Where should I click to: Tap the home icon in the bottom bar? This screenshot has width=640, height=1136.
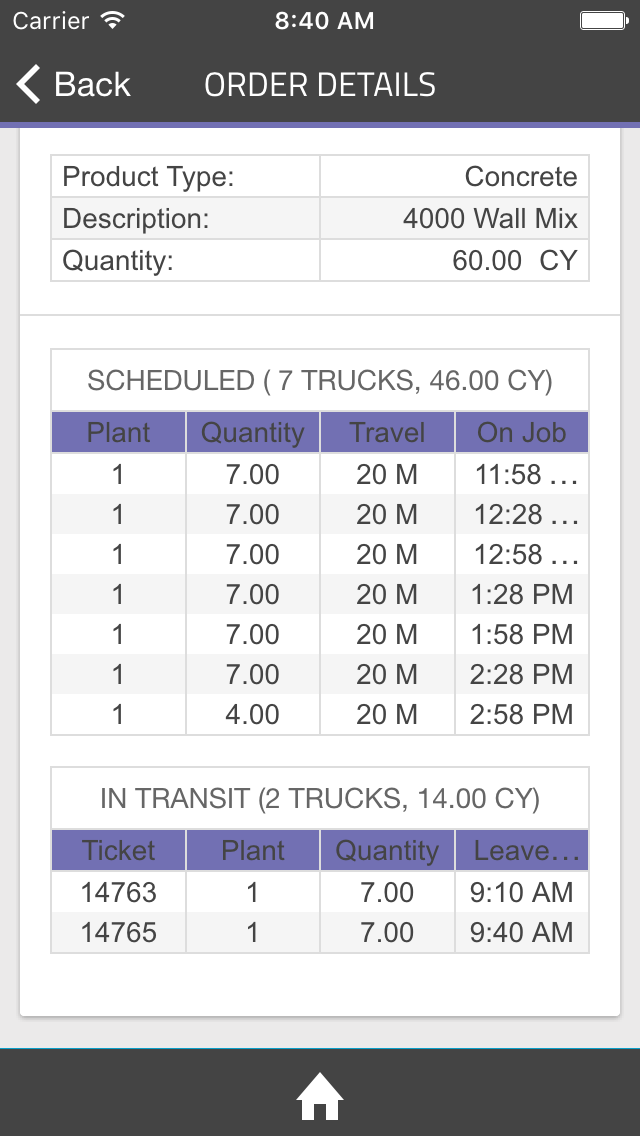click(x=320, y=1096)
